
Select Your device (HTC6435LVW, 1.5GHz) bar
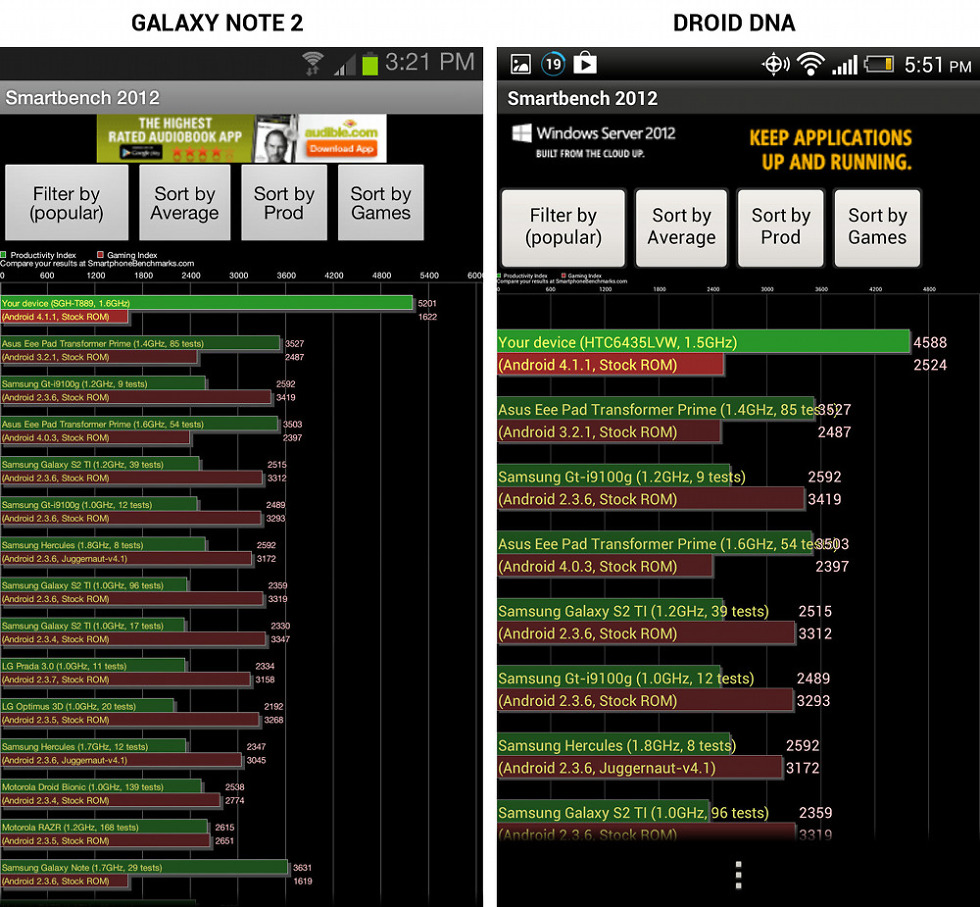tap(703, 343)
